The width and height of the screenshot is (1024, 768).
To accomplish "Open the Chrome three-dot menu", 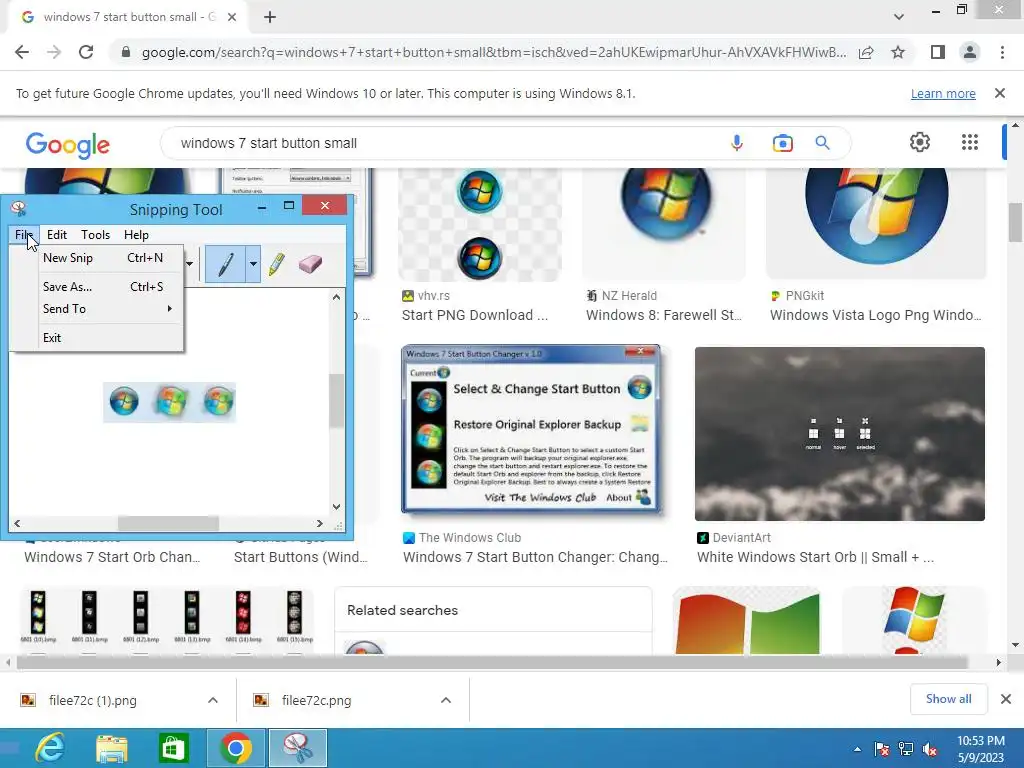I will pyautogui.click(x=1002, y=52).
